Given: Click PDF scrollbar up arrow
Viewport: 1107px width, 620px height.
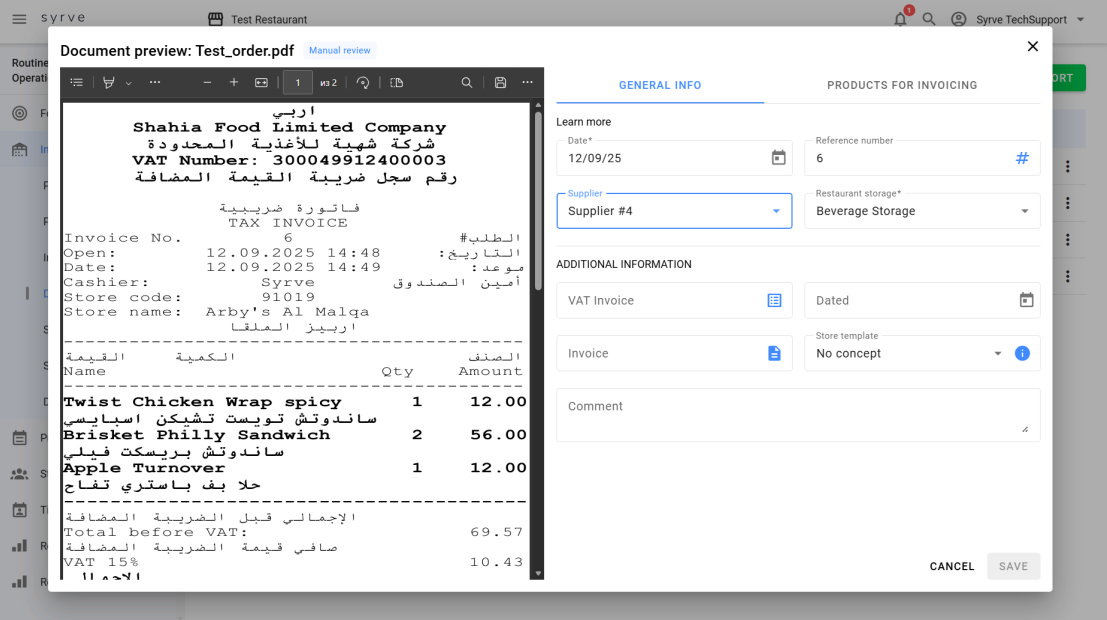Looking at the screenshot, I should [538, 105].
